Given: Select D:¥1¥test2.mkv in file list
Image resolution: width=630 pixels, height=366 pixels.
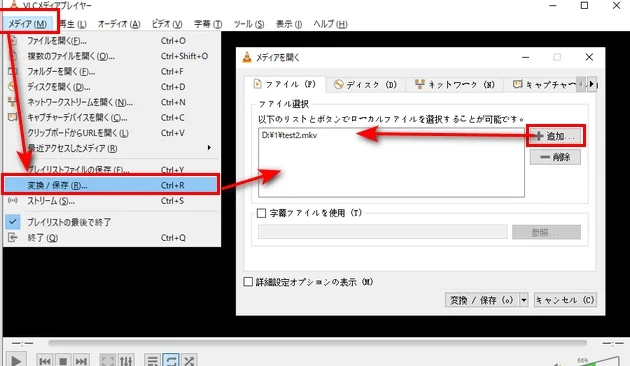Looking at the screenshot, I should 289,135.
